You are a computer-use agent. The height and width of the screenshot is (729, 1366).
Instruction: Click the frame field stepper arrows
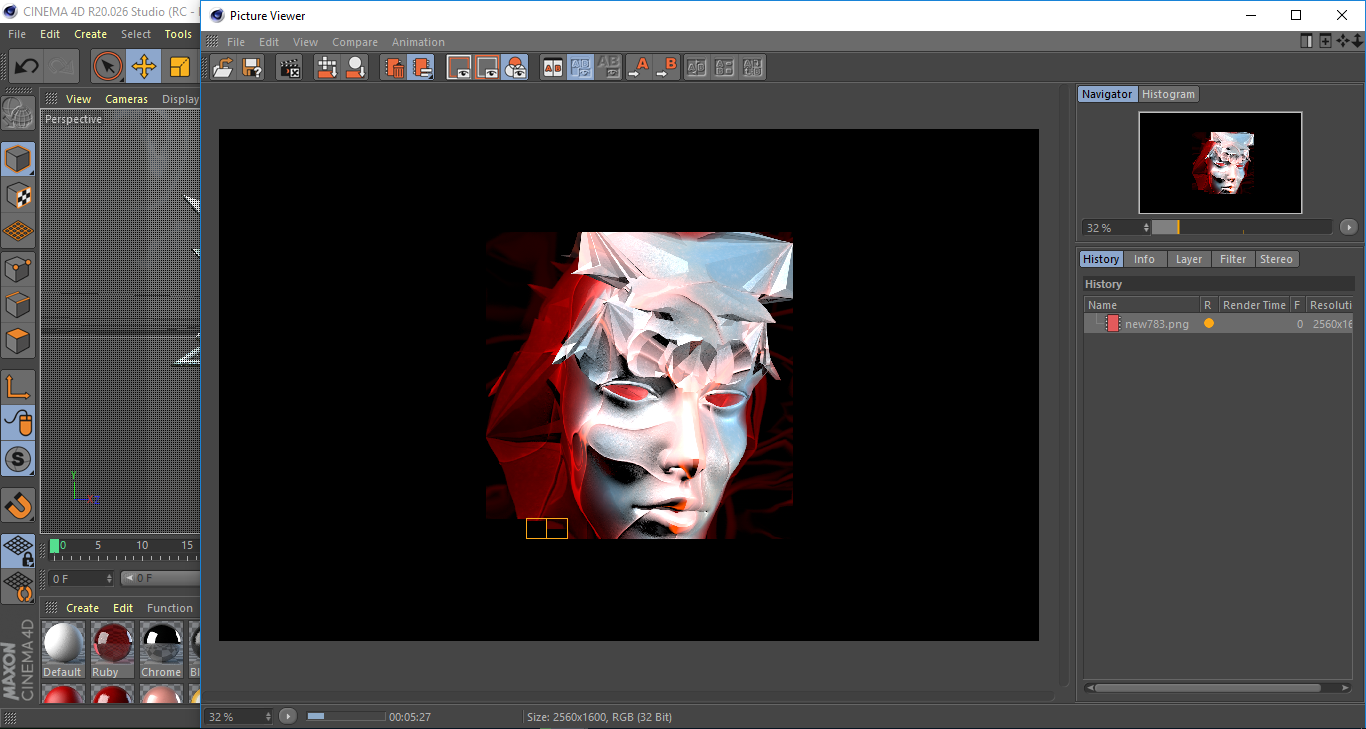click(110, 578)
